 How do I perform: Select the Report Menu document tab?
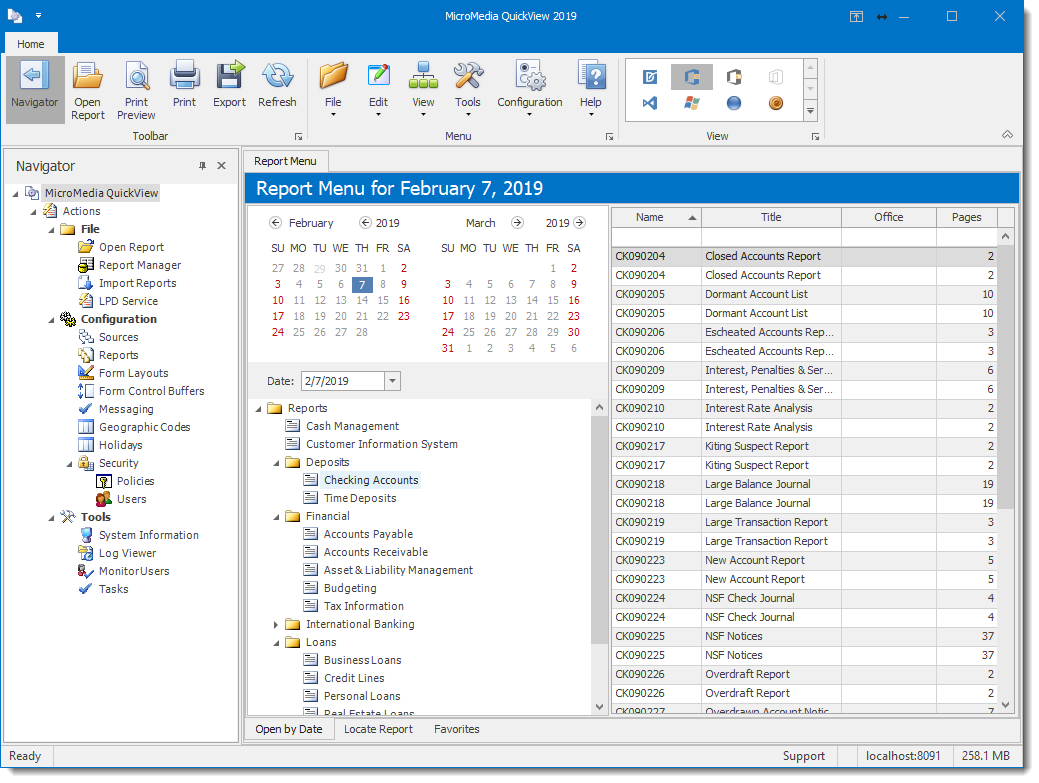tap(285, 161)
